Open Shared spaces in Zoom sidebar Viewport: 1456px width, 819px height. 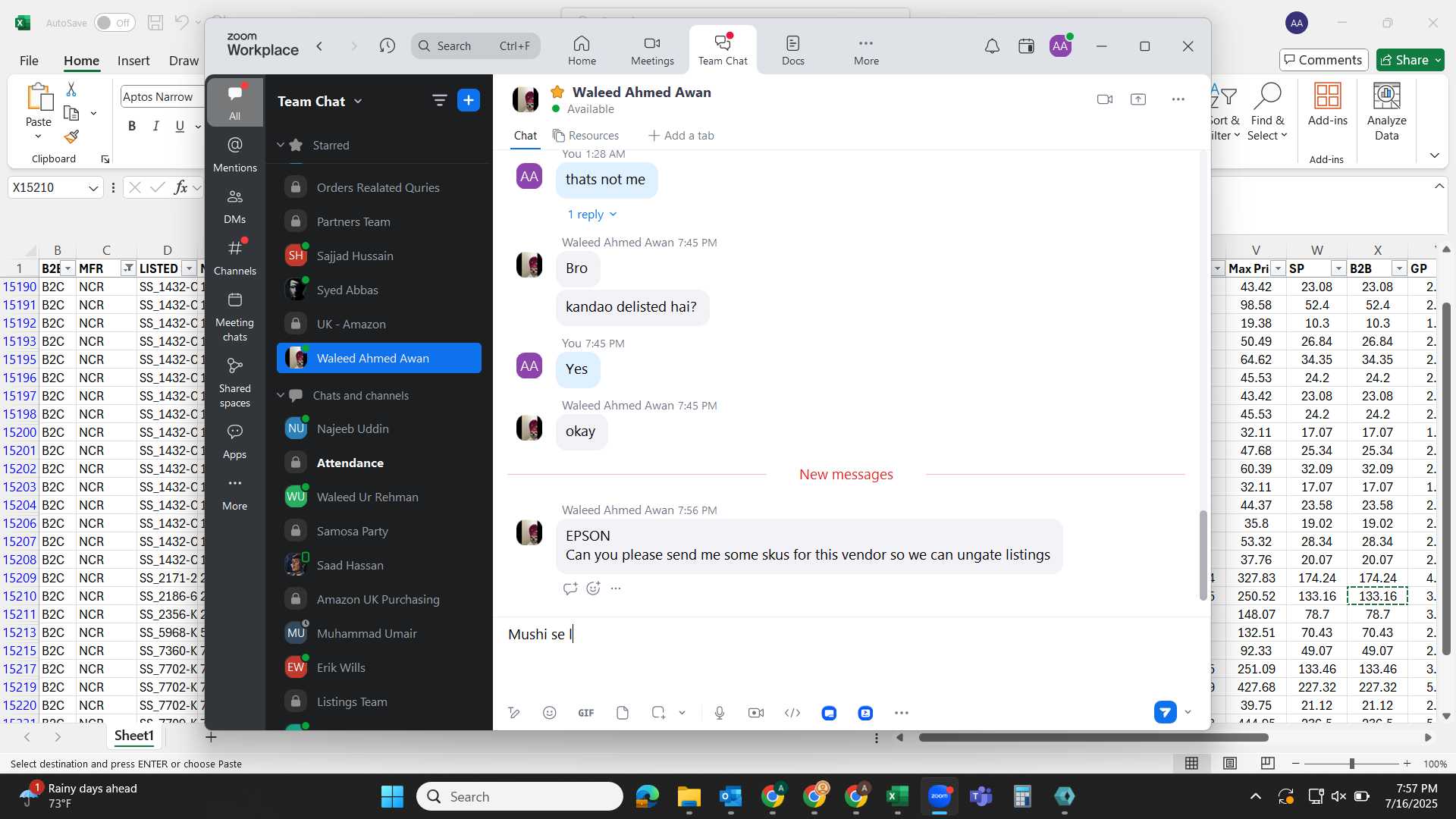pos(235,383)
